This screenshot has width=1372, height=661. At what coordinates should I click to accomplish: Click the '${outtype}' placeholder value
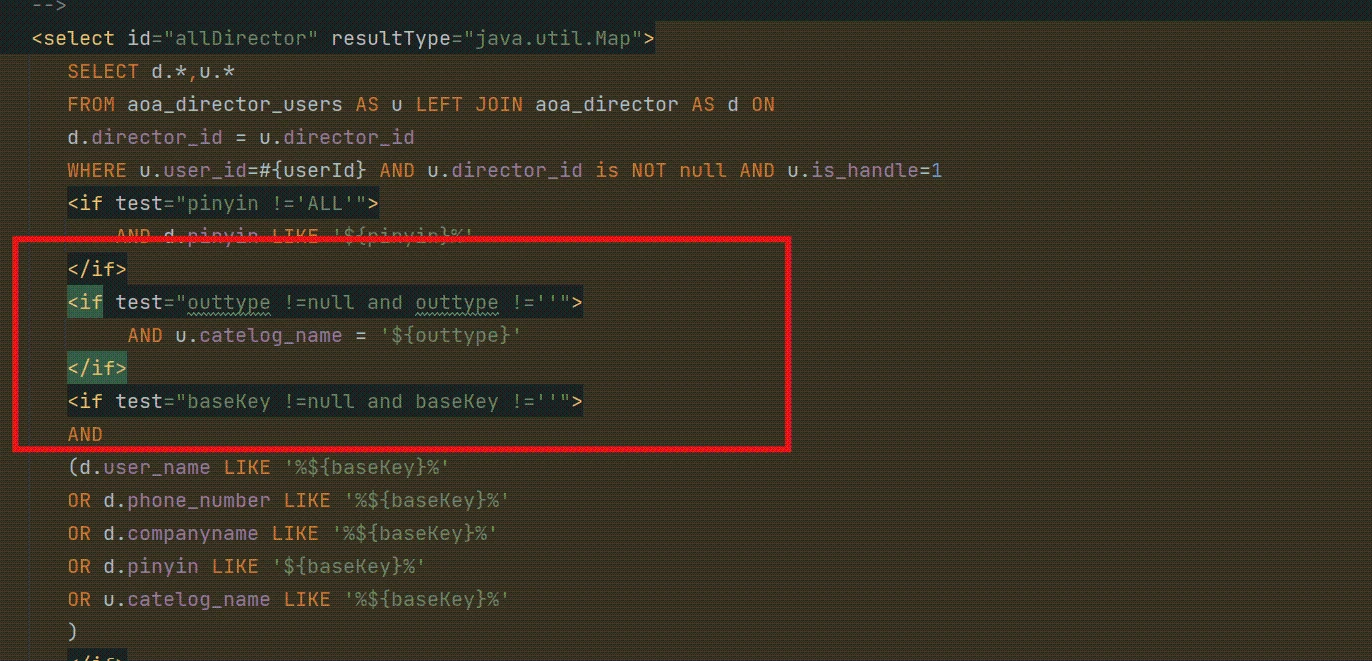[450, 336]
